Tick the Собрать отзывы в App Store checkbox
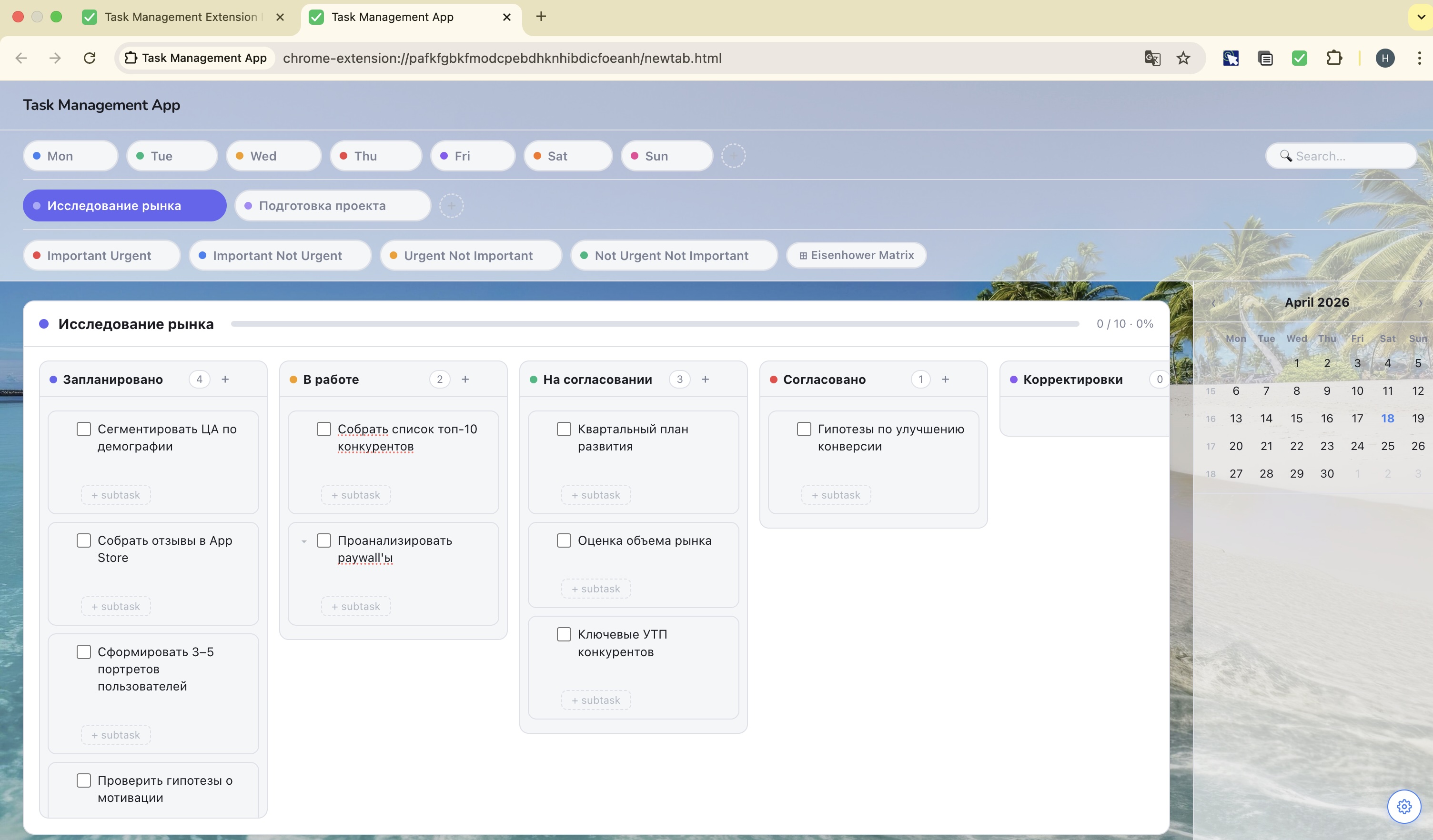 (83, 540)
